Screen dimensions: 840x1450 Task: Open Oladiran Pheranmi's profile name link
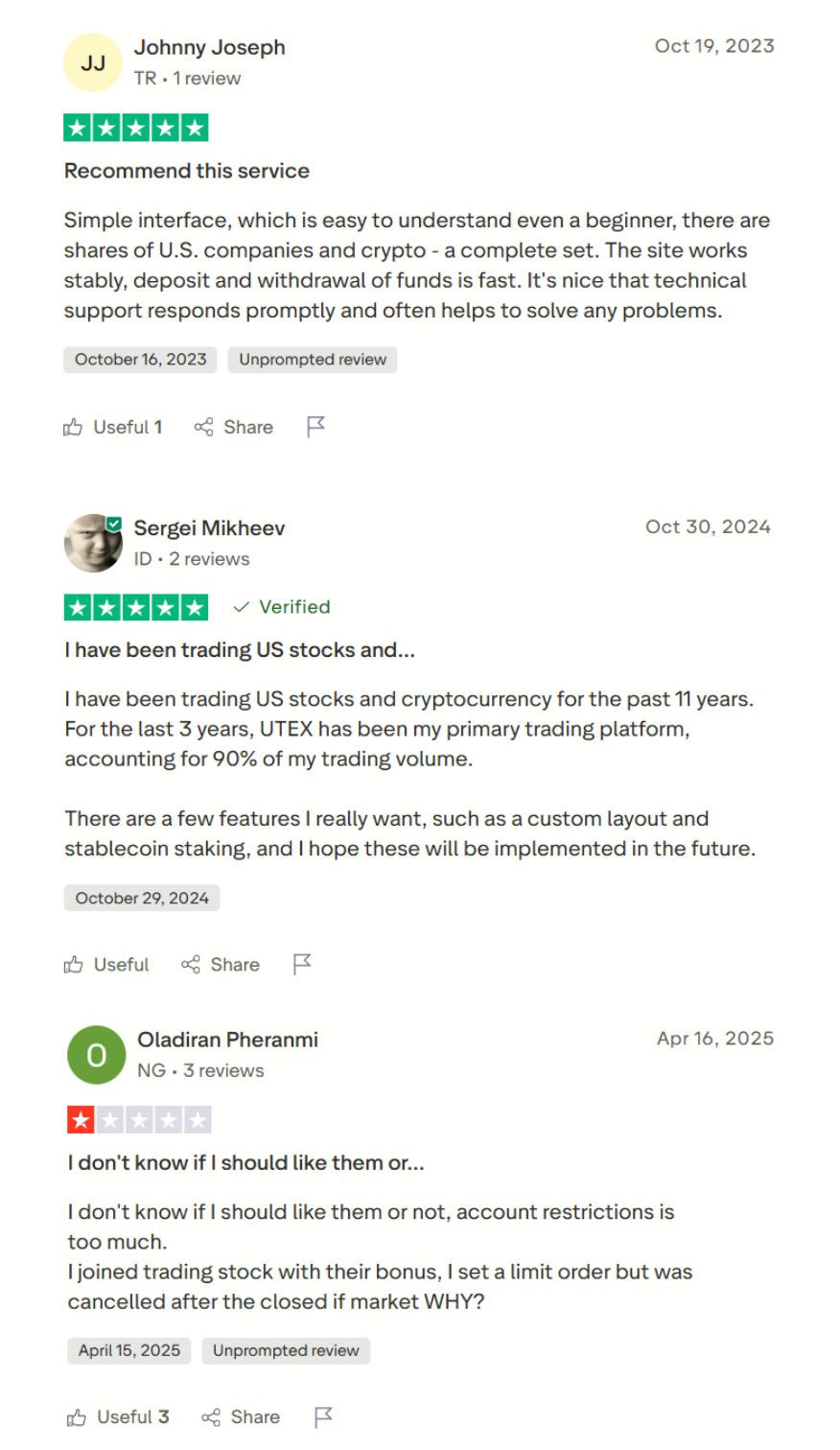227,1040
